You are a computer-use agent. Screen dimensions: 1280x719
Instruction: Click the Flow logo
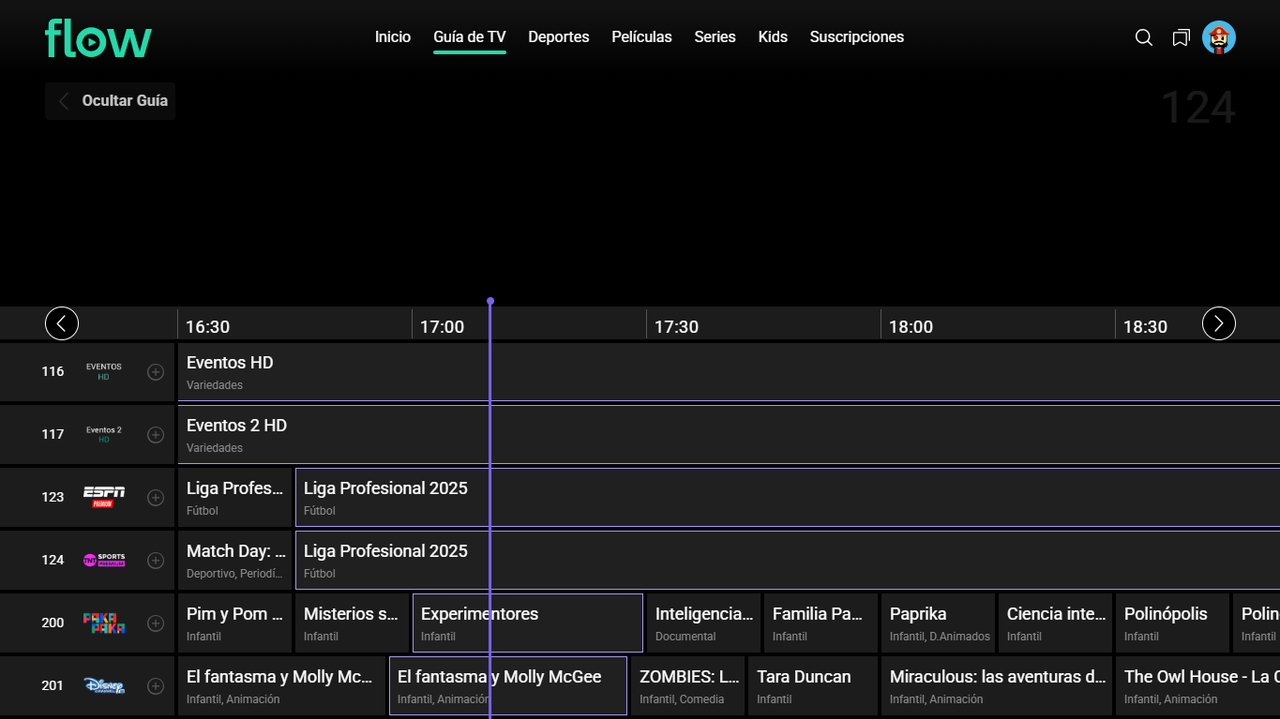[x=98, y=38]
